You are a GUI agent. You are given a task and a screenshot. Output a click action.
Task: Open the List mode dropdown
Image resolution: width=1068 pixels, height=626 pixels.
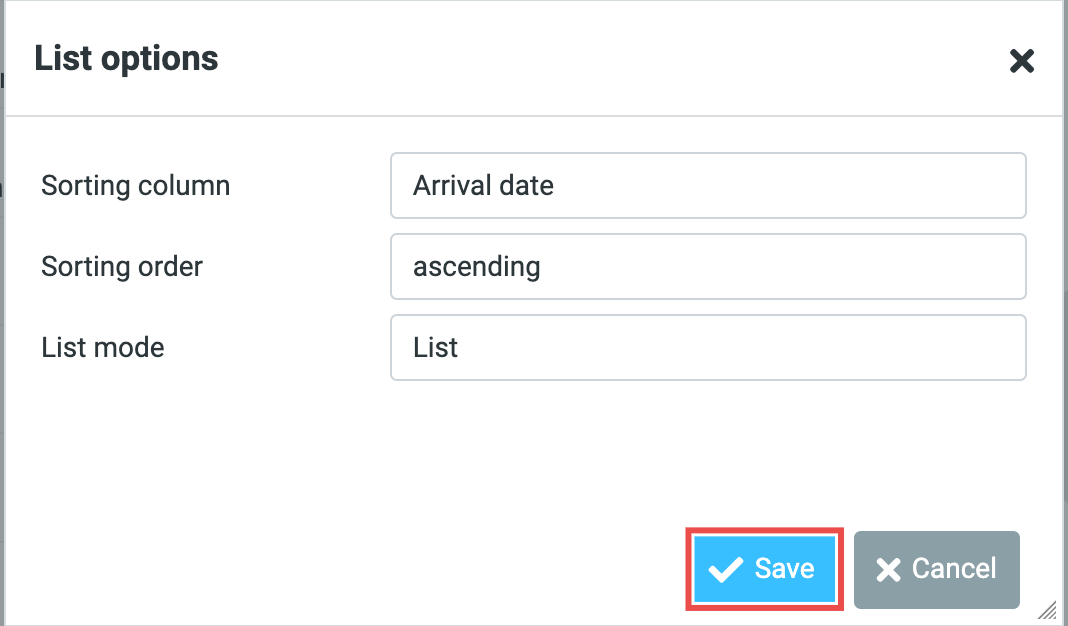click(708, 347)
